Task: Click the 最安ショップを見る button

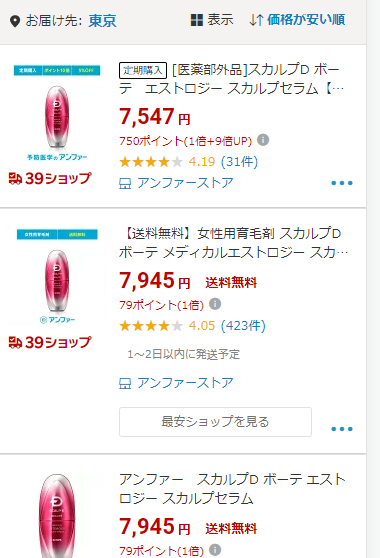Action: click(x=215, y=422)
